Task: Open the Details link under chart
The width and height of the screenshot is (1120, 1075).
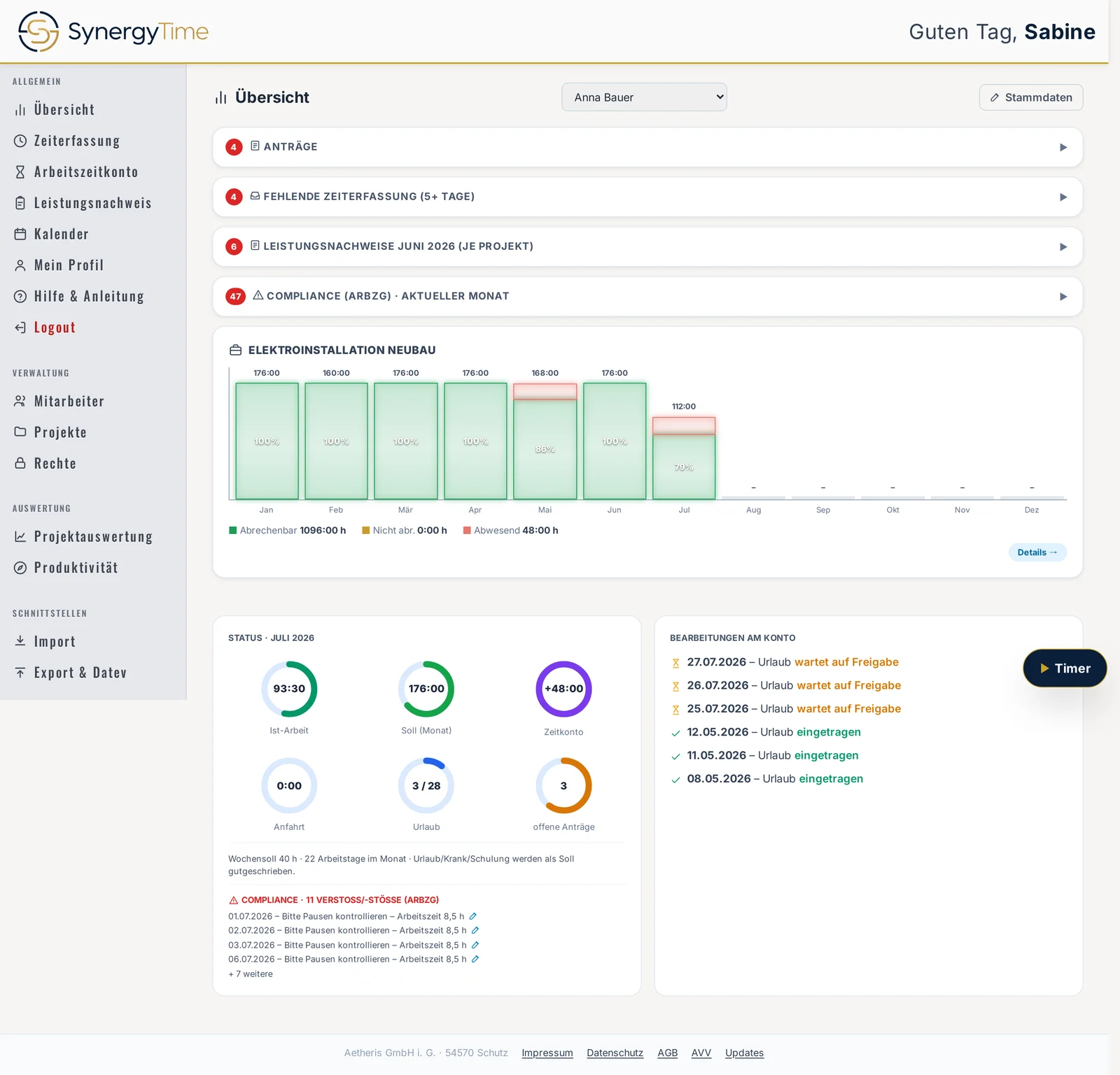Action: pos(1037,552)
